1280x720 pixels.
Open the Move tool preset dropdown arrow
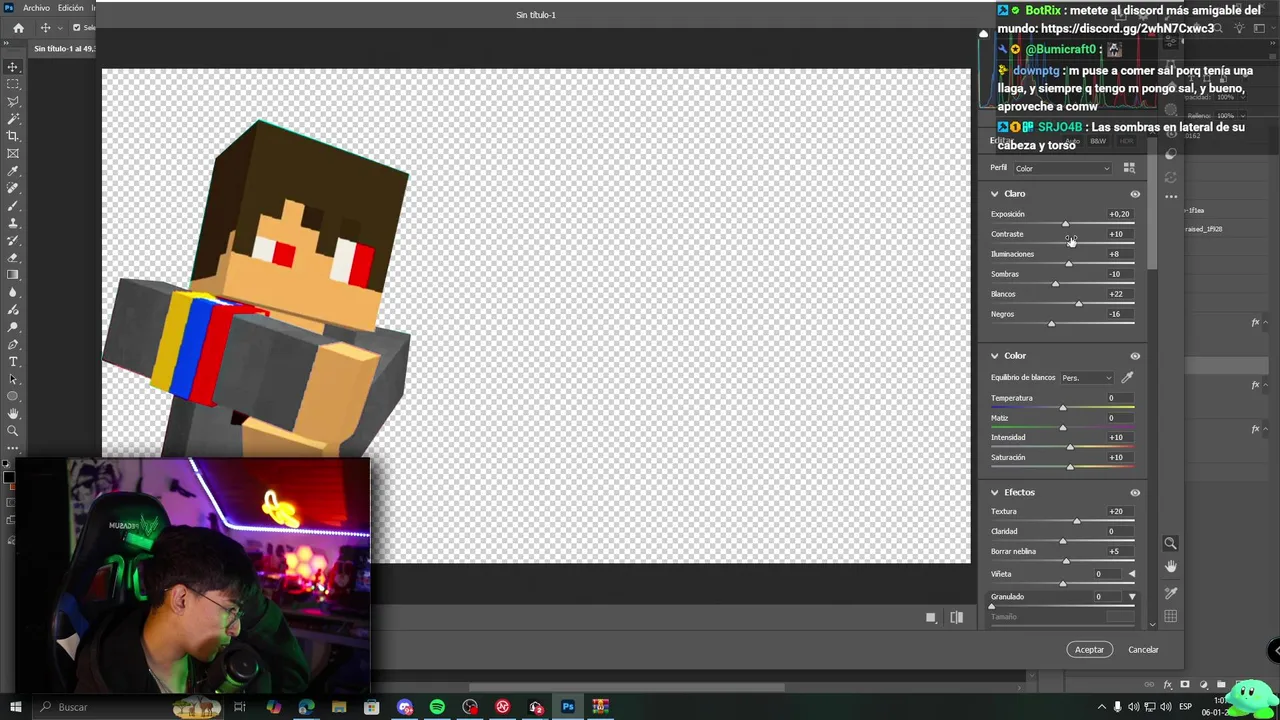coord(60,28)
